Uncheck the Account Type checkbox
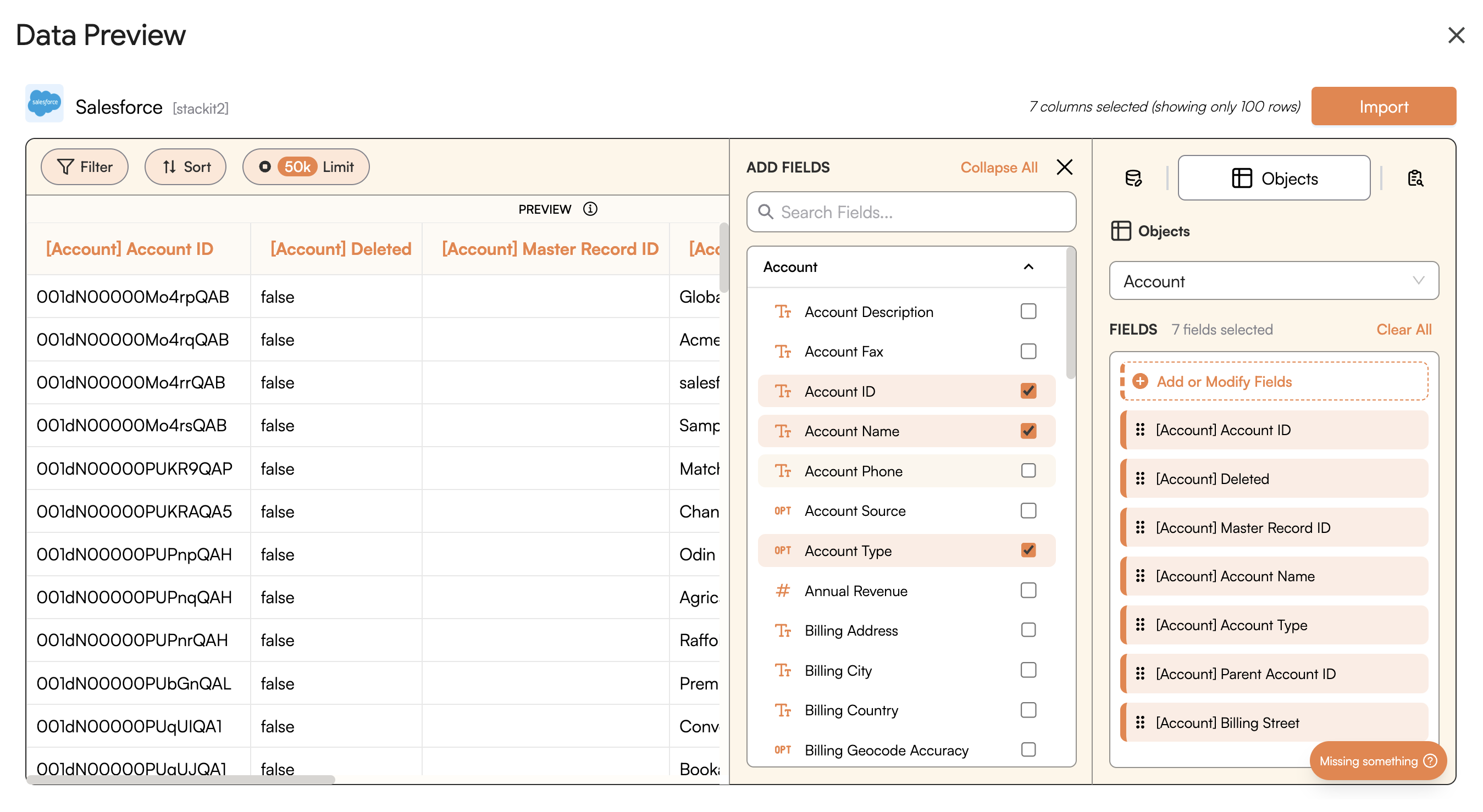Image resolution: width=1483 pixels, height=812 pixels. 1028,550
